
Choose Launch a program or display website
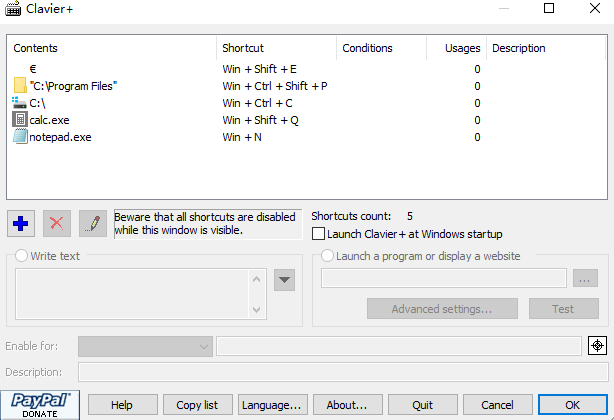327,256
